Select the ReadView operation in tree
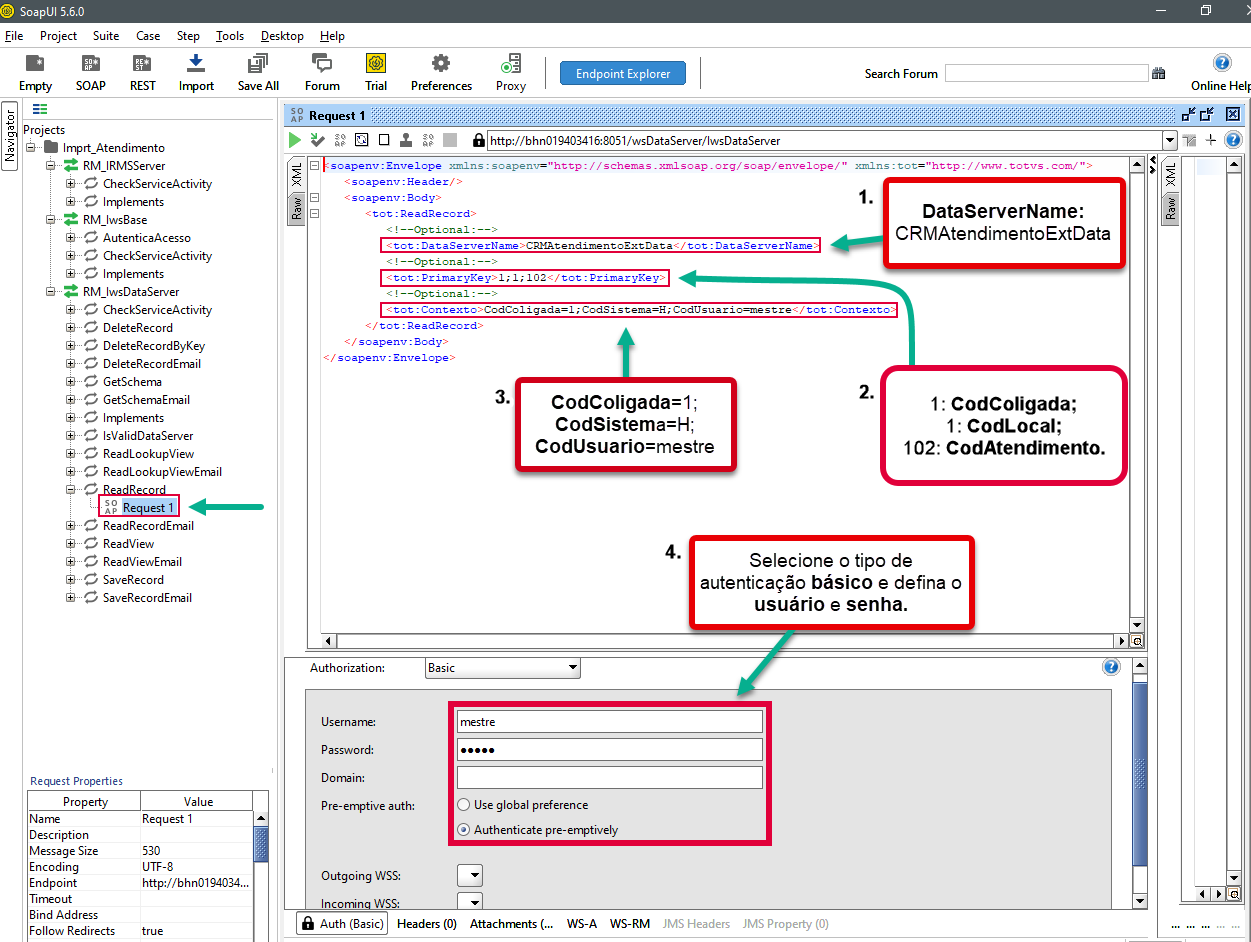 click(128, 544)
